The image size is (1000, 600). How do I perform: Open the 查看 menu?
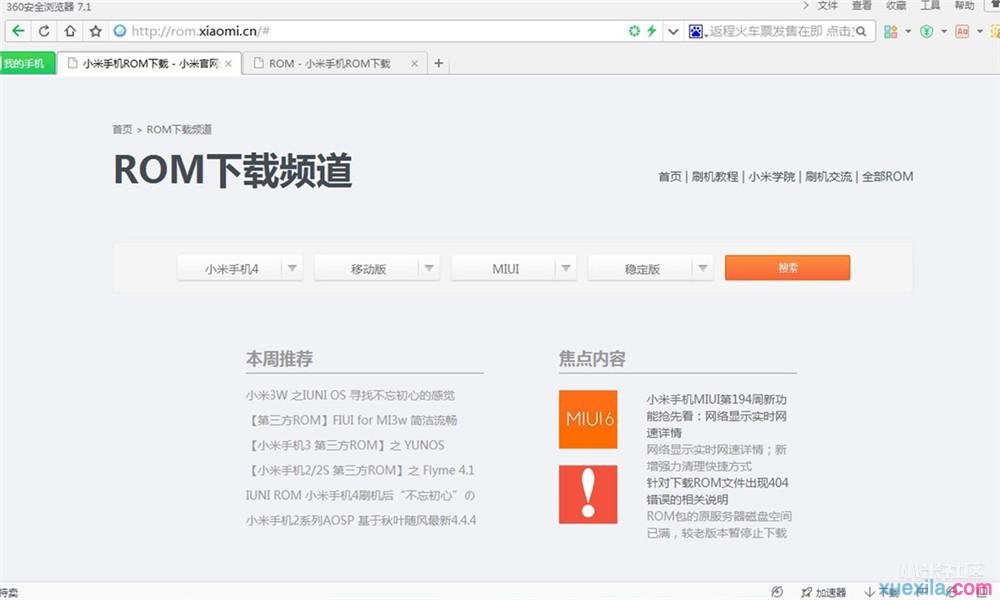[x=862, y=6]
